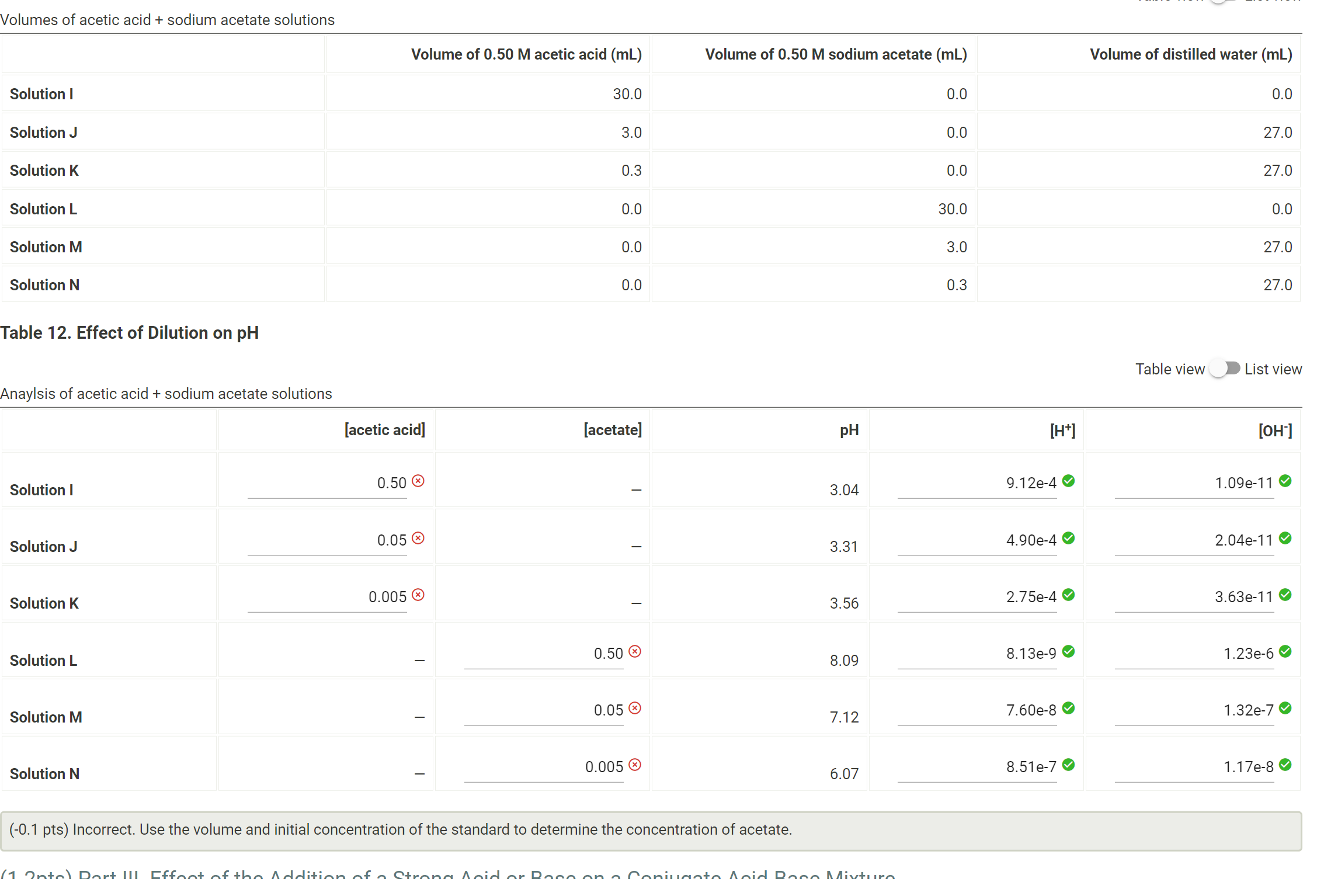Click the Table 12 Effect of Dilution heading

pyautogui.click(x=130, y=332)
